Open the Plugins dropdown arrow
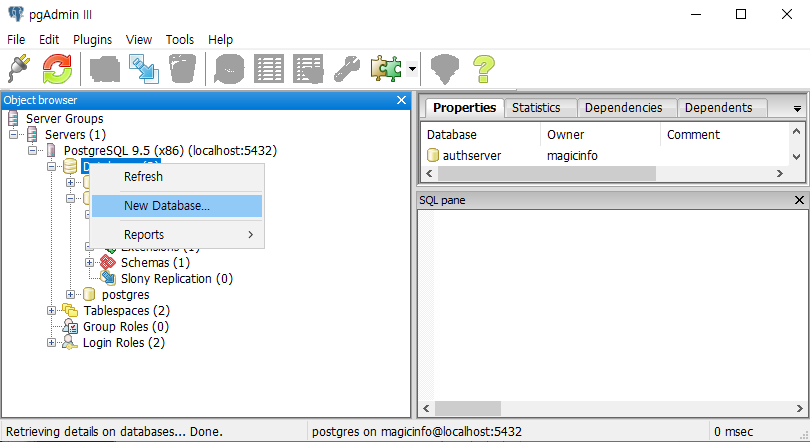Image resolution: width=810 pixels, height=442 pixels. pyautogui.click(x=412, y=69)
